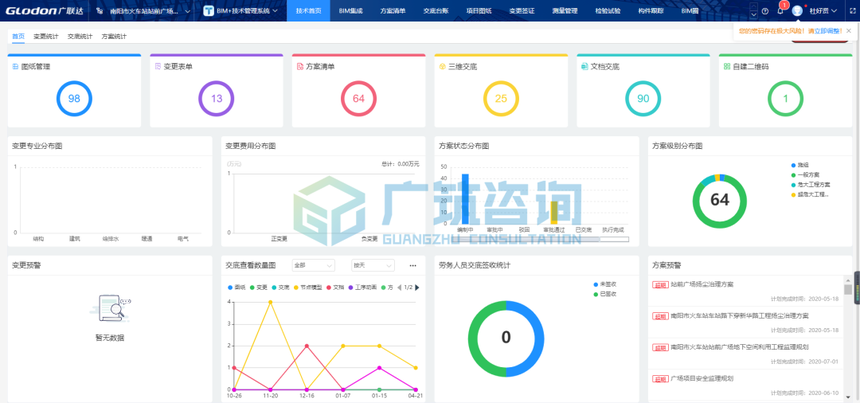Open the 交底台账 nav item

[x=436, y=10]
